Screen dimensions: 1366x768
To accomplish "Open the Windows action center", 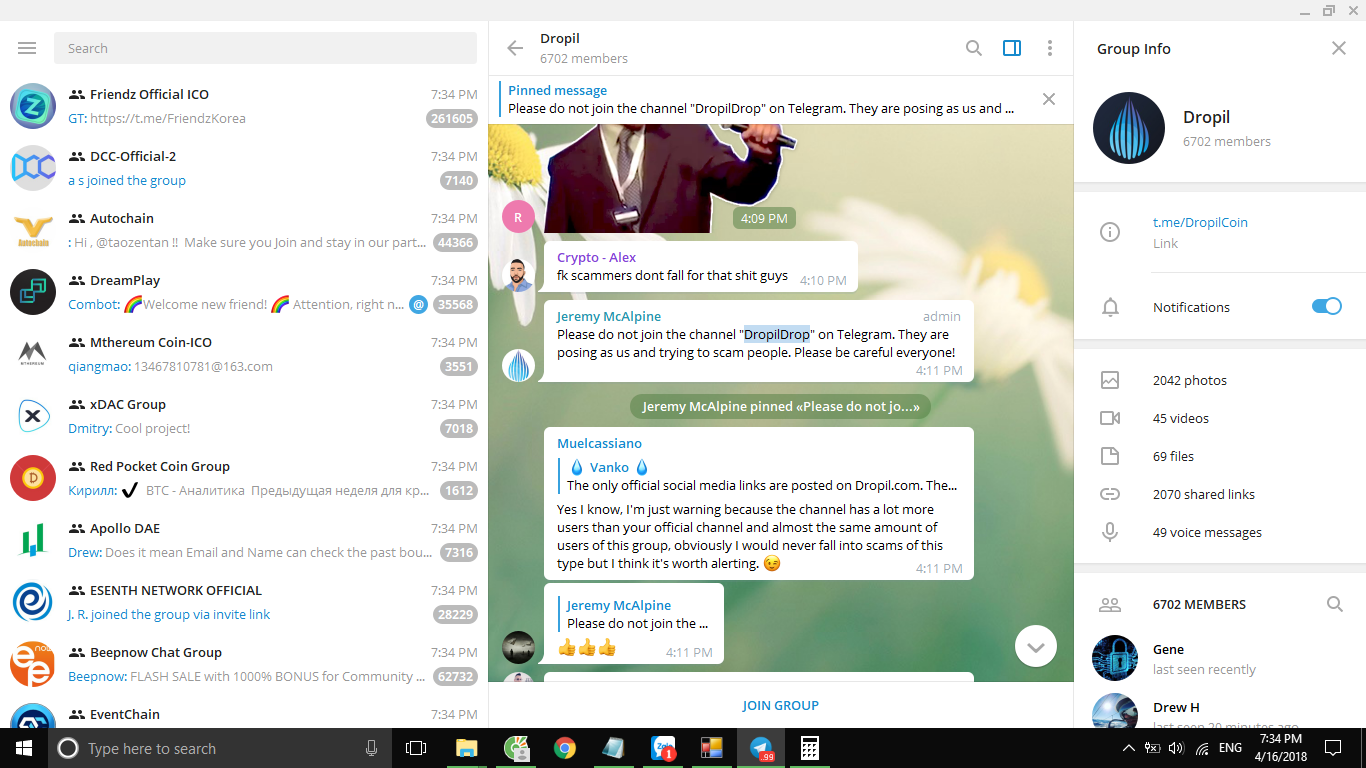I will point(1332,748).
